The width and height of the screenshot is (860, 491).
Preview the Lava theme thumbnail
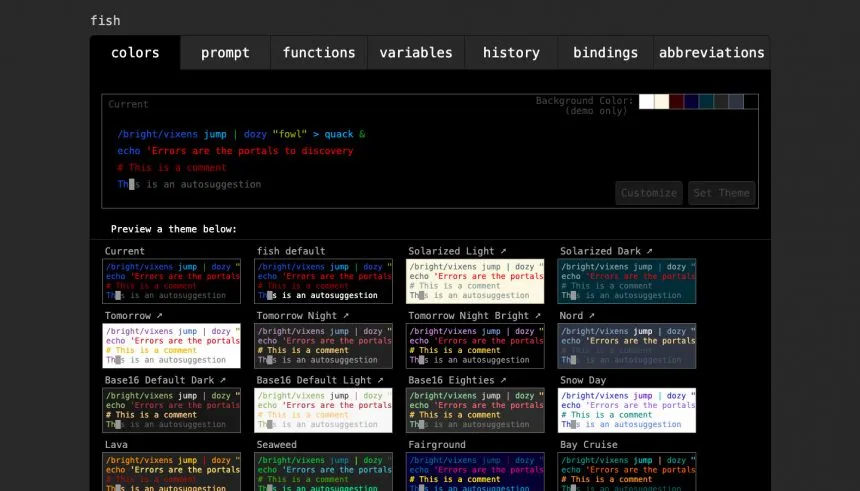tap(172, 472)
